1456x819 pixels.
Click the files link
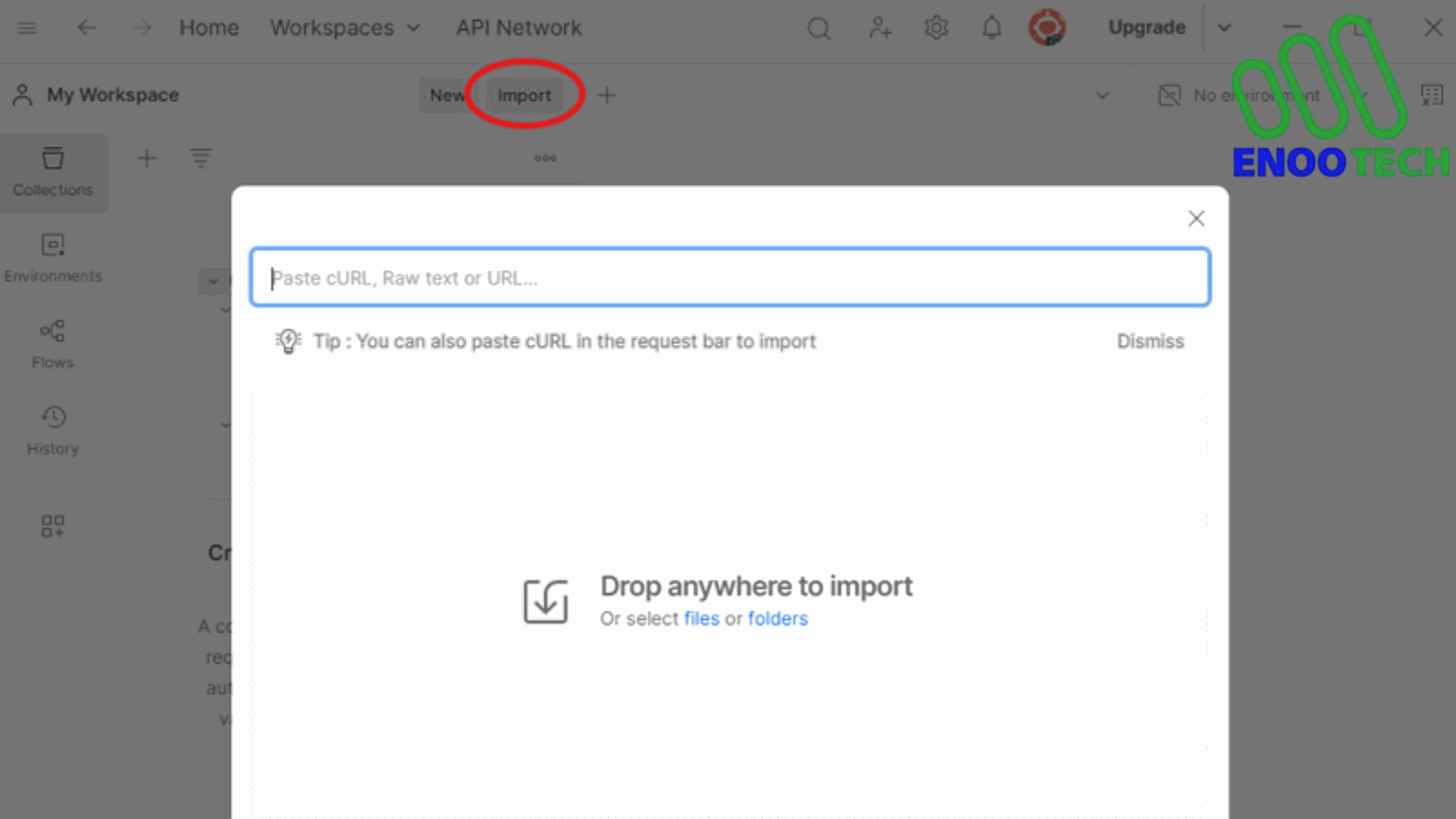(x=701, y=619)
